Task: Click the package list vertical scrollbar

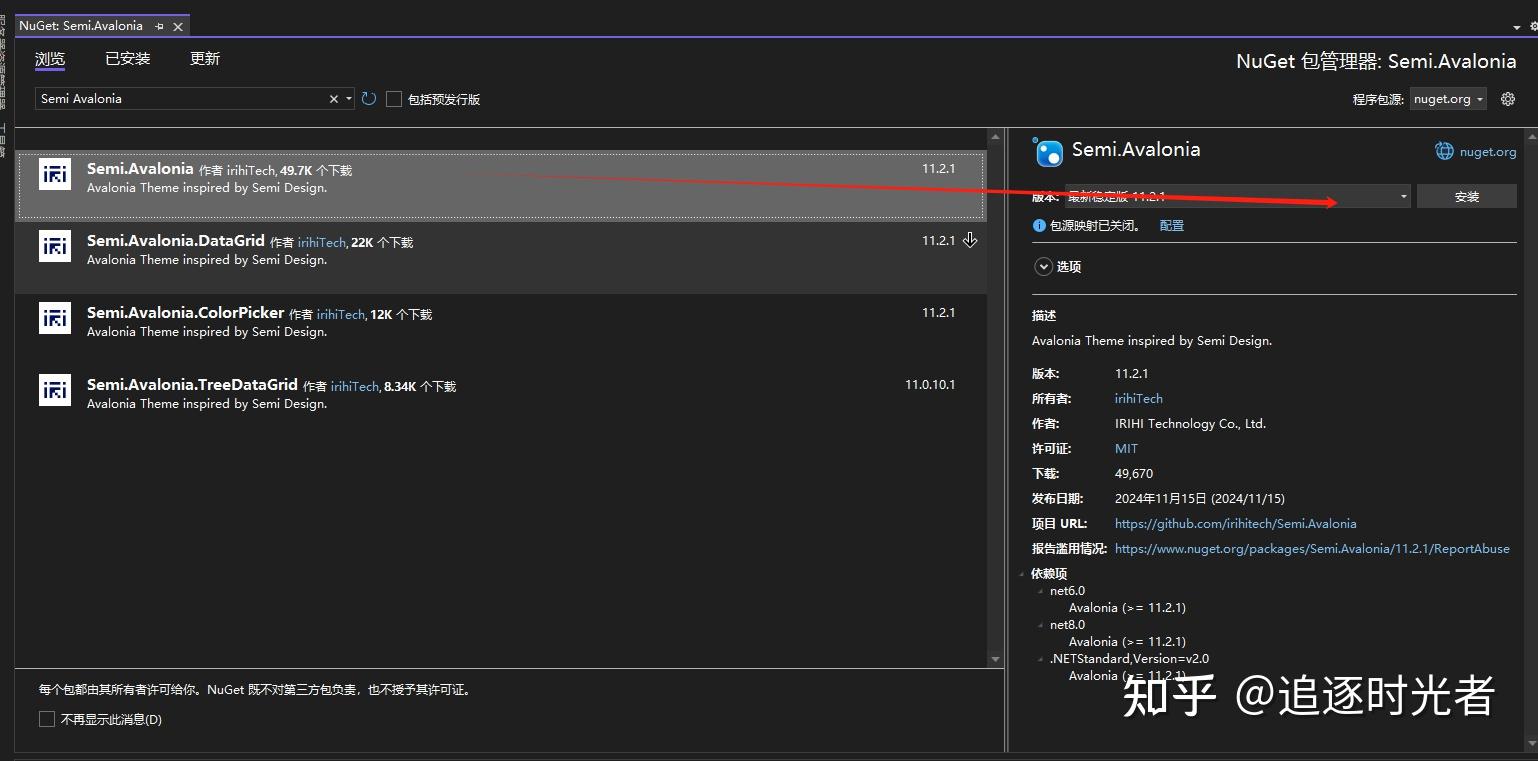Action: pos(995,400)
